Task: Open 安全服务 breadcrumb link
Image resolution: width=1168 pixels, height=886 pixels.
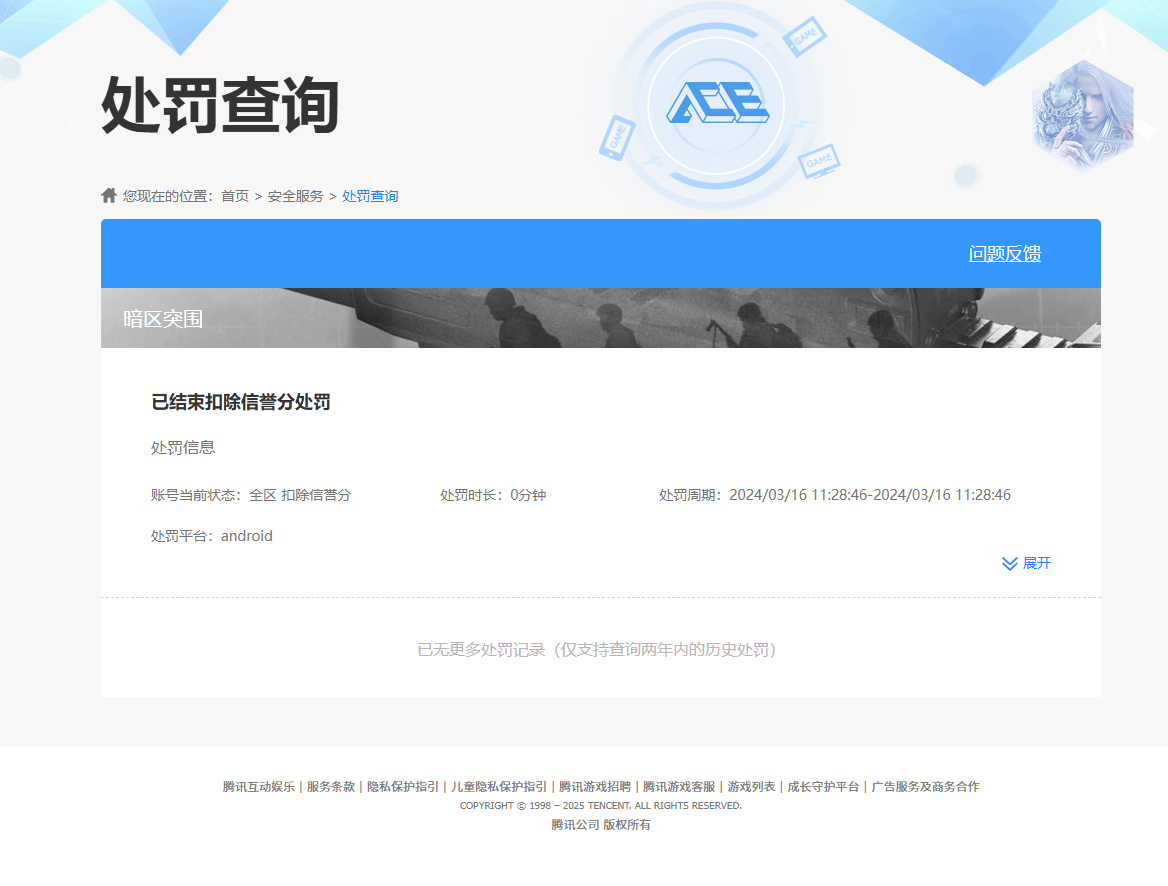Action: click(x=295, y=196)
